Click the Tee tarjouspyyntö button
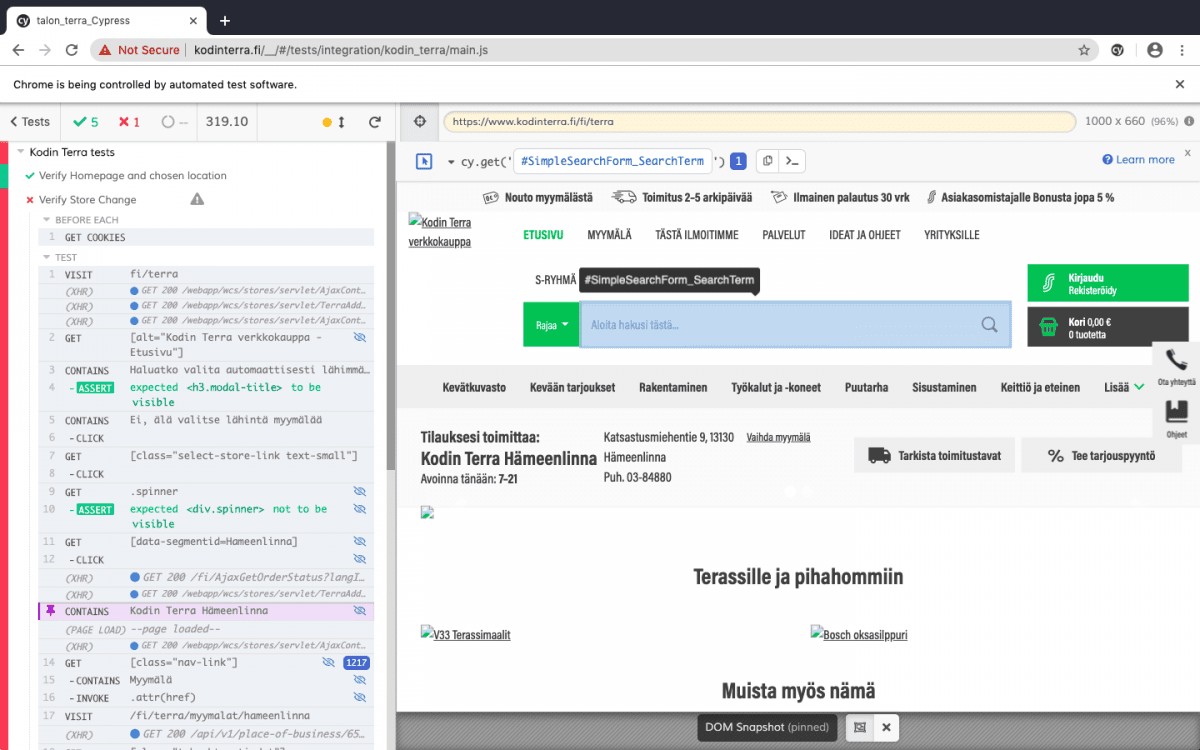This screenshot has width=1200, height=750. [1100, 455]
